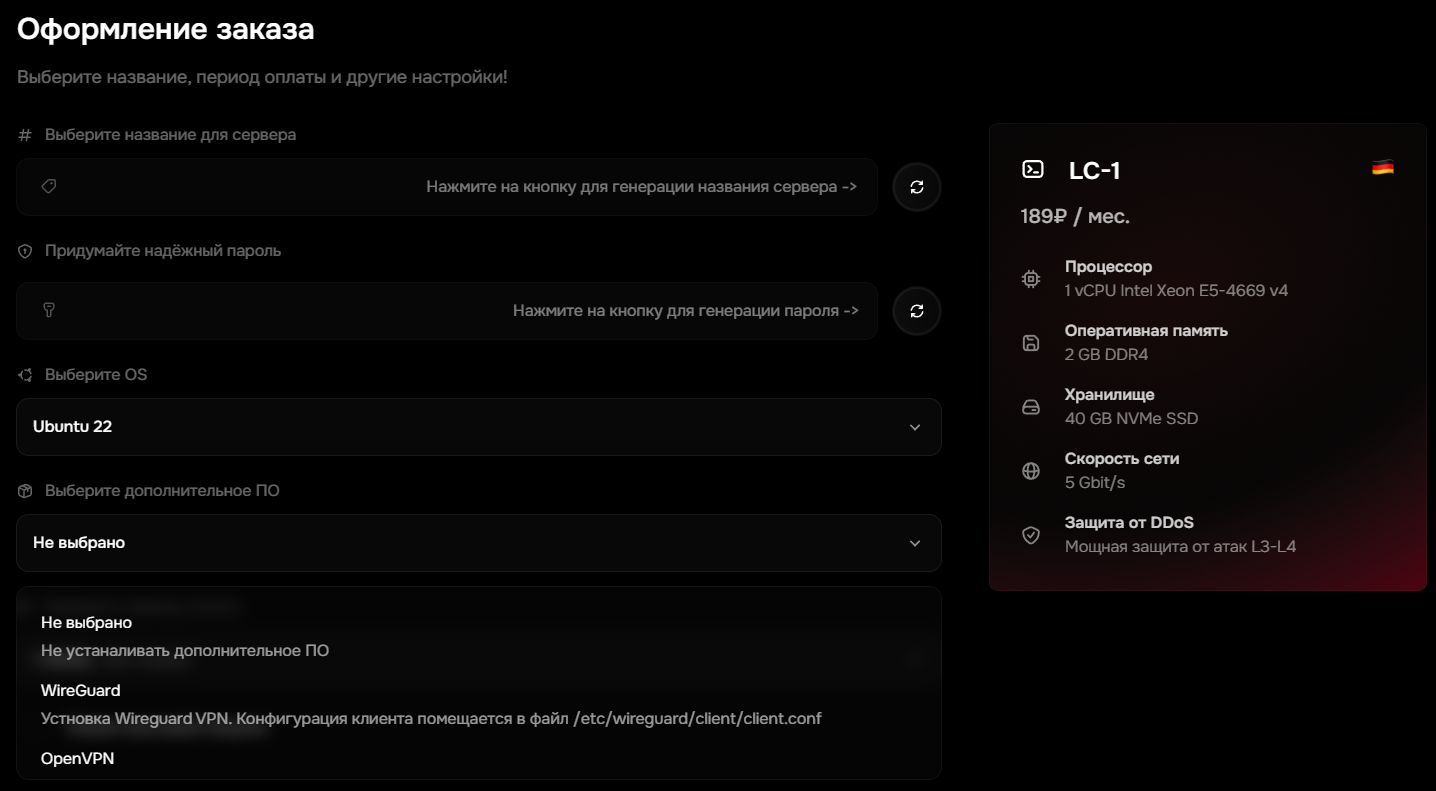Image resolution: width=1436 pixels, height=791 pixels.
Task: Click into the password input field
Action: (450, 311)
